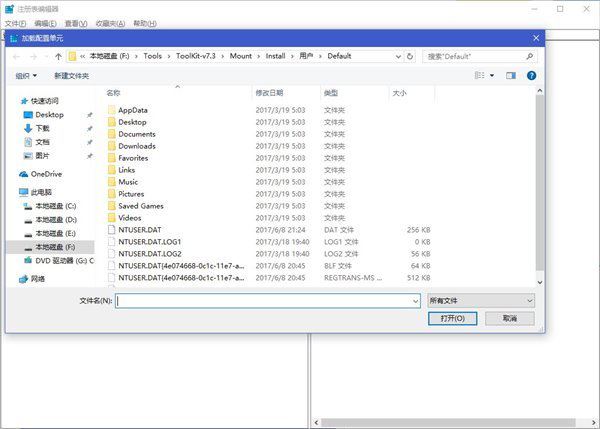The image size is (600, 429).
Task: Click the Cancel (取消) button
Action: [x=509, y=318]
